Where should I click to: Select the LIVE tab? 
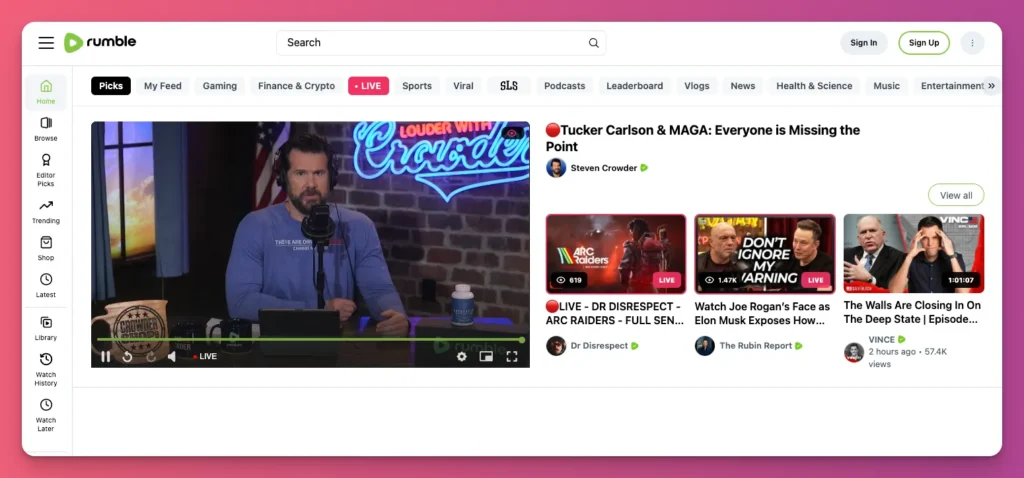(x=368, y=86)
